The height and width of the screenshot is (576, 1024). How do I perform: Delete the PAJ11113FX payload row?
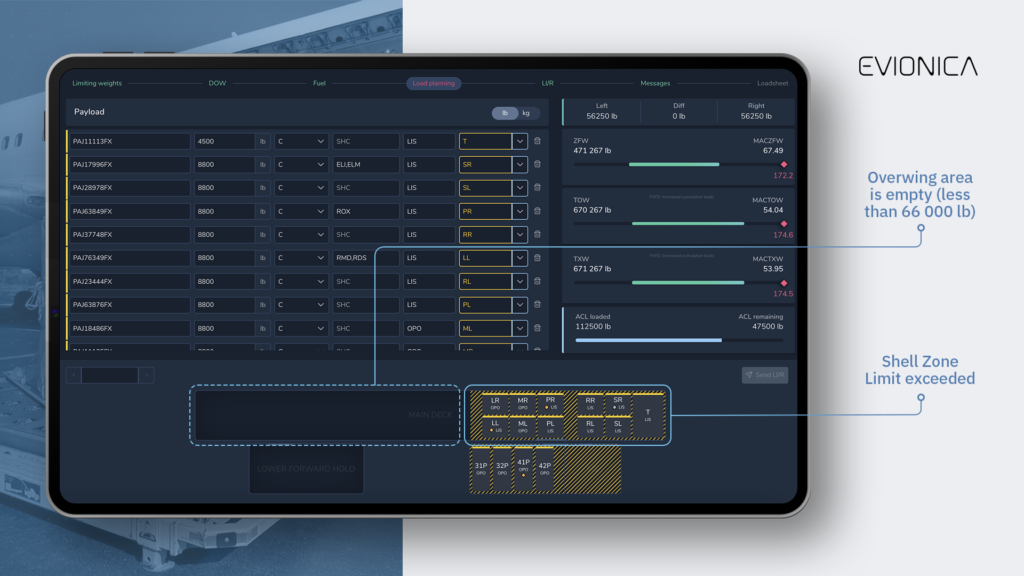pyautogui.click(x=537, y=142)
